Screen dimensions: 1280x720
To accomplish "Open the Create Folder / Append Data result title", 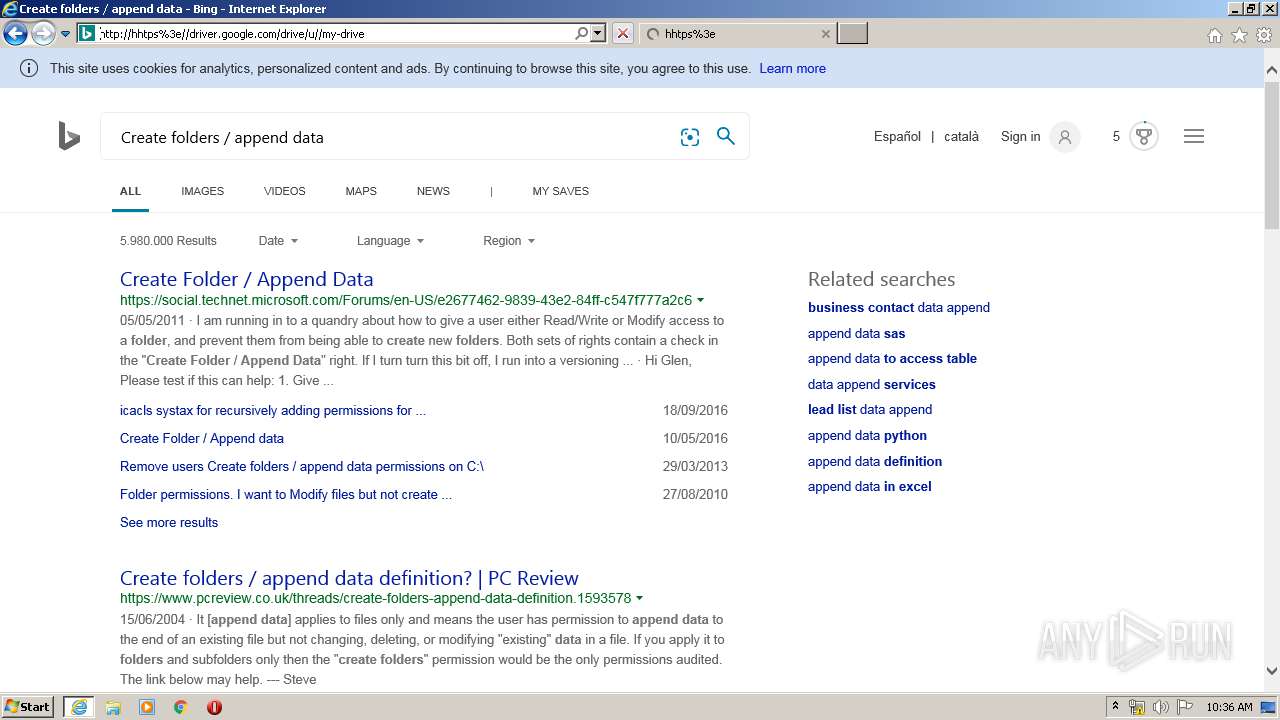I will pos(246,279).
